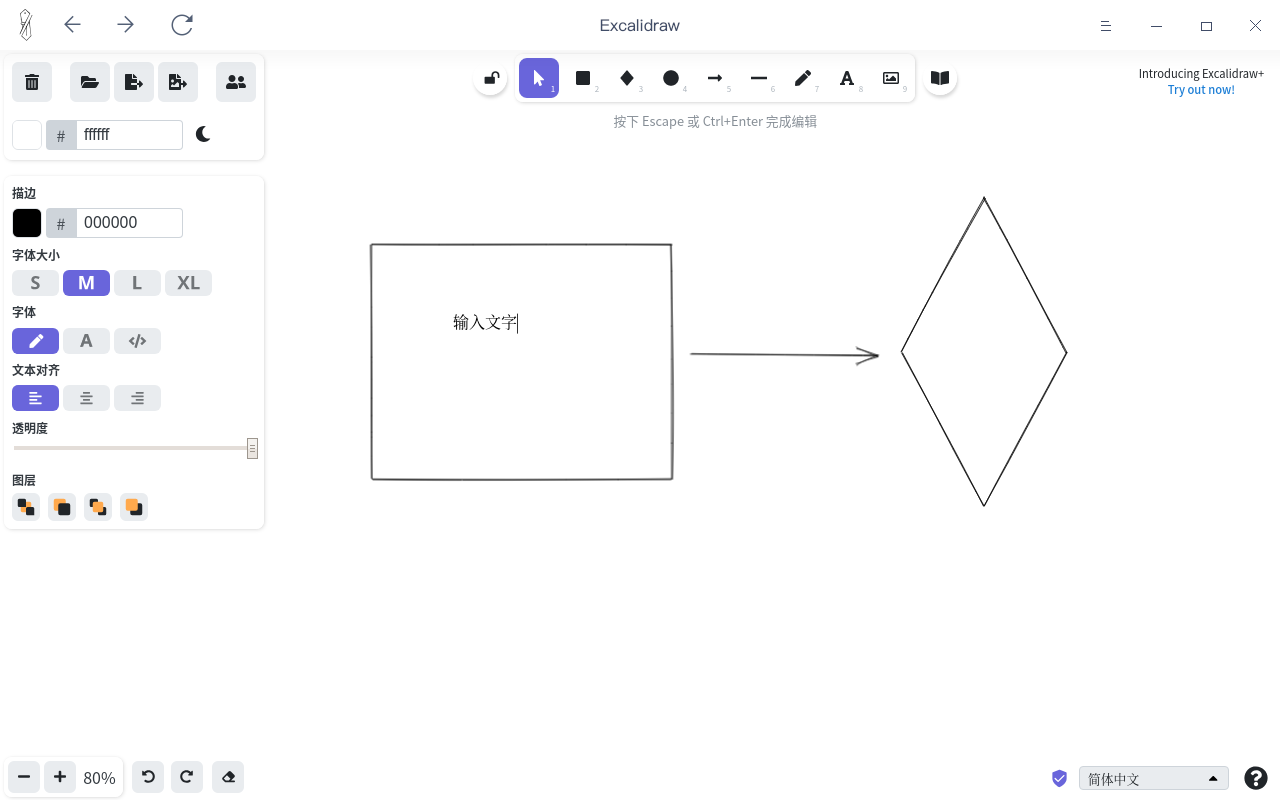Select the Diamond shape tool
This screenshot has height=800, width=1280.
point(627,78)
